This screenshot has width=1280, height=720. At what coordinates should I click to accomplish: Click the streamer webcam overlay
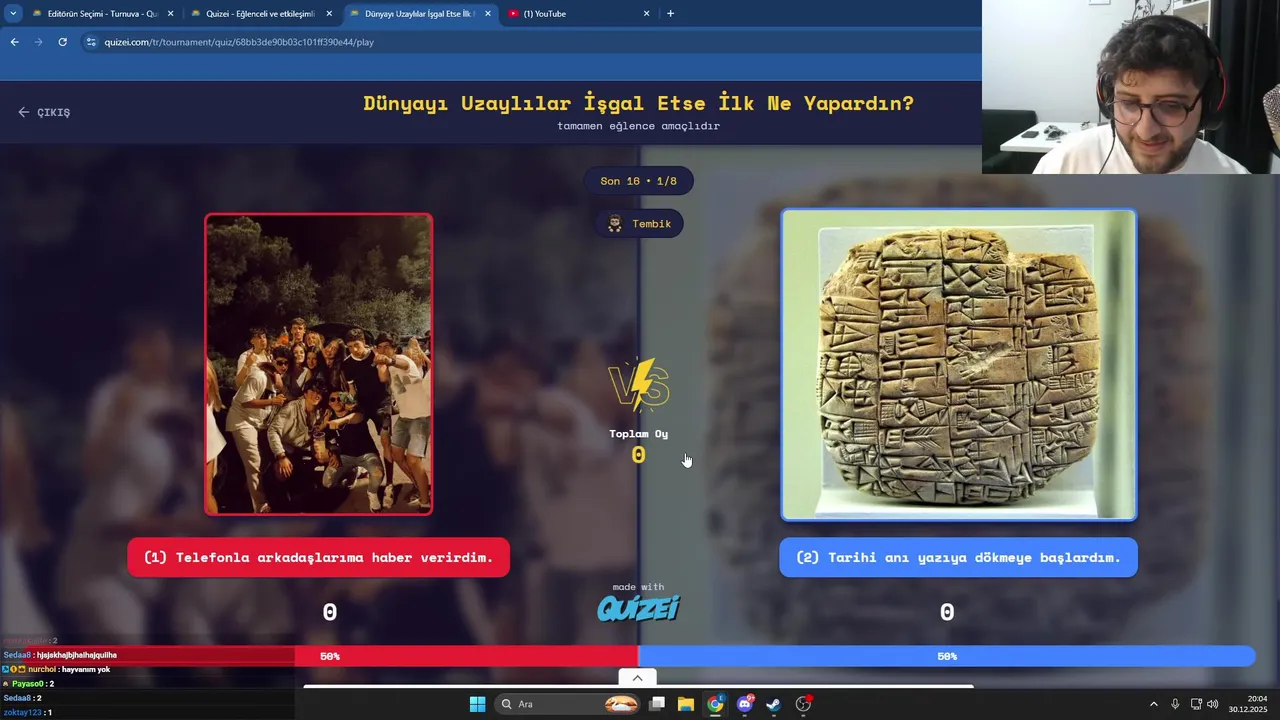1131,87
